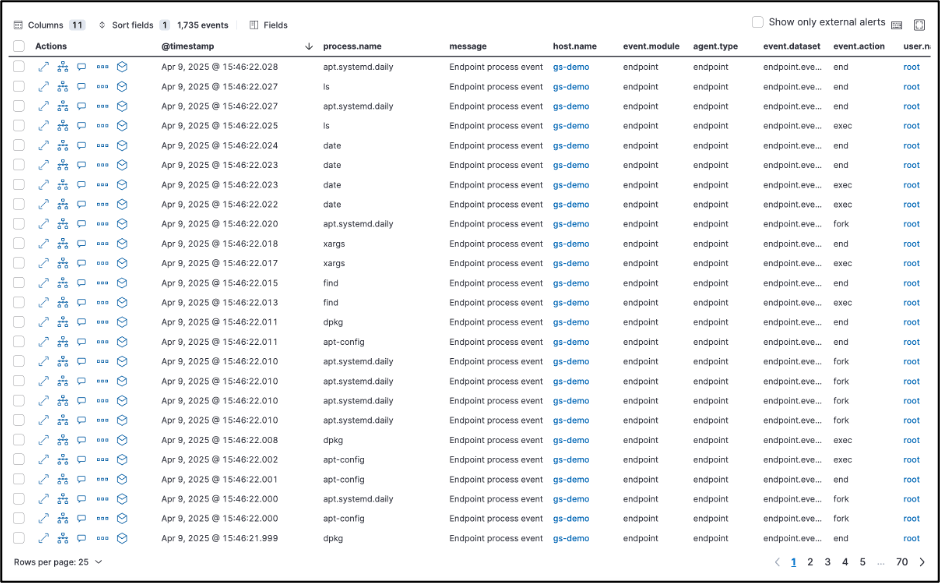Open the process.name column header menu
Screen dimensions: 940x584
tap(352, 46)
